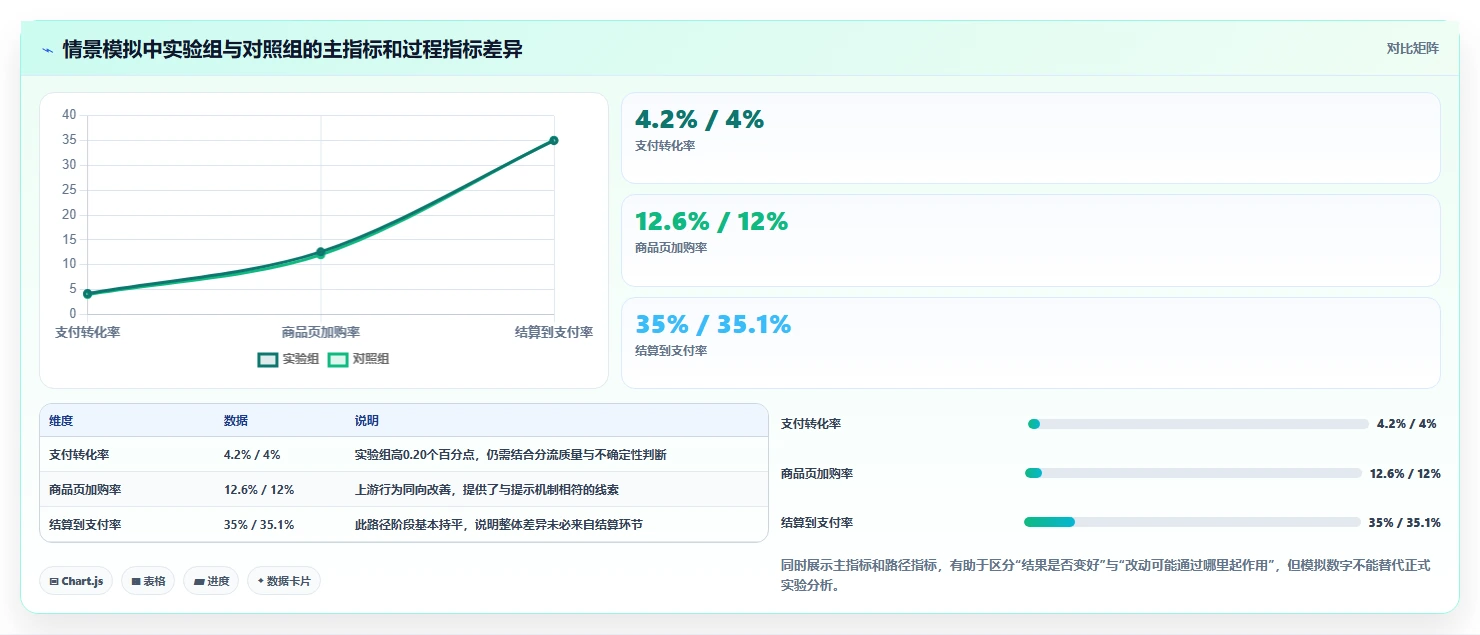Select the 4.2% / 4% stat card
This screenshot has width=1480, height=635.
pos(1031,138)
